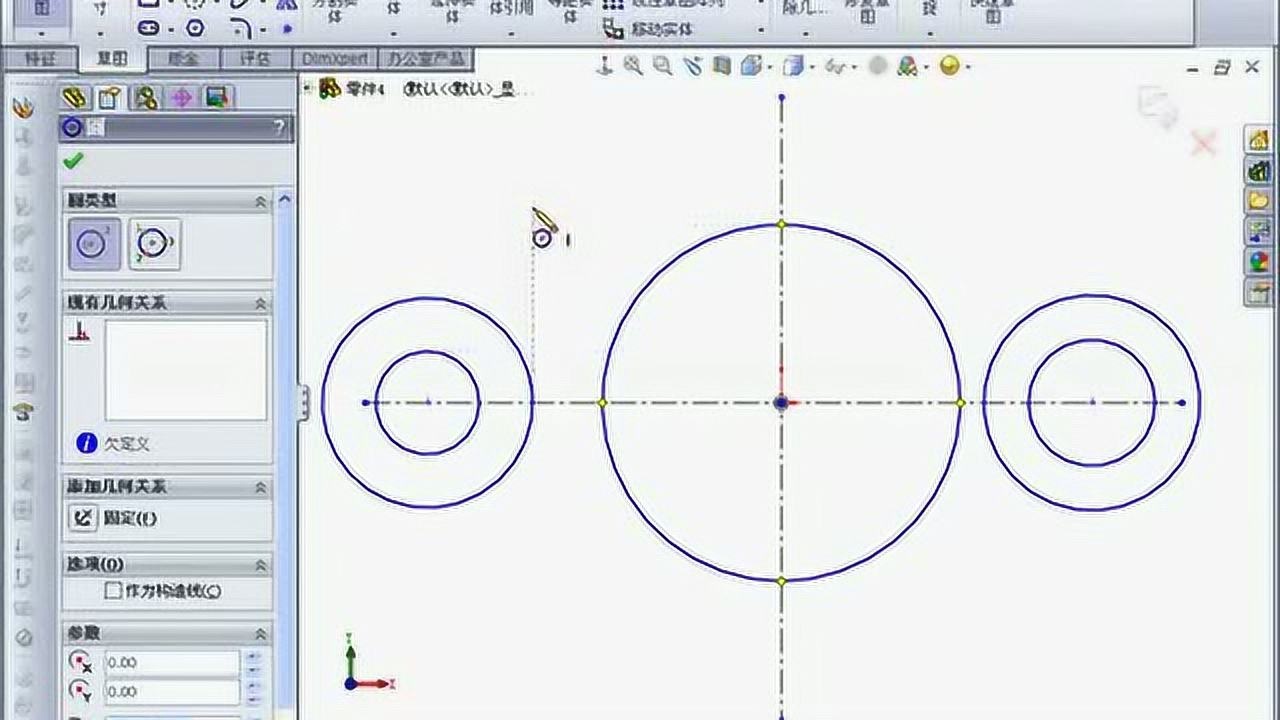Viewport: 1280px width, 720px height.
Task: Click the Zoom to Fit icon
Action: 633,66
